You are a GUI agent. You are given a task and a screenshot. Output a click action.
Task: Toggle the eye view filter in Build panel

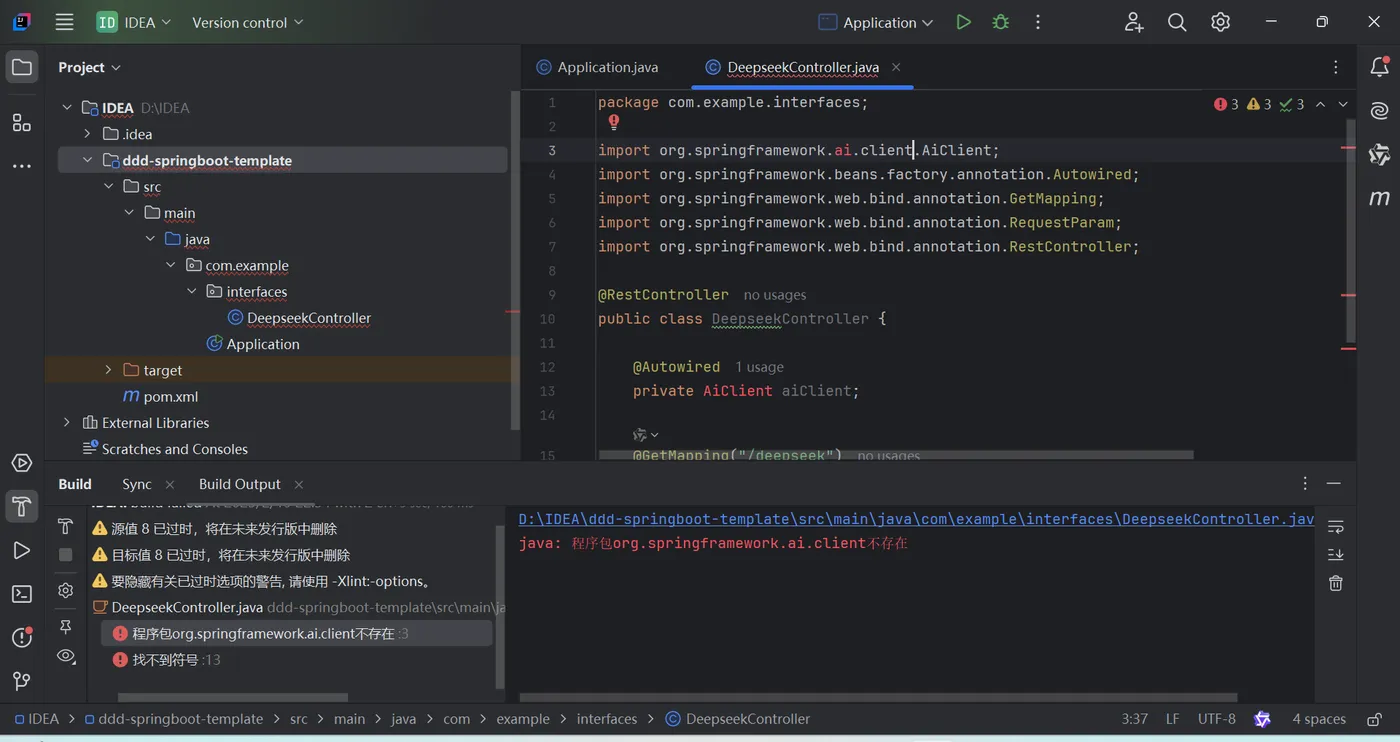66,656
